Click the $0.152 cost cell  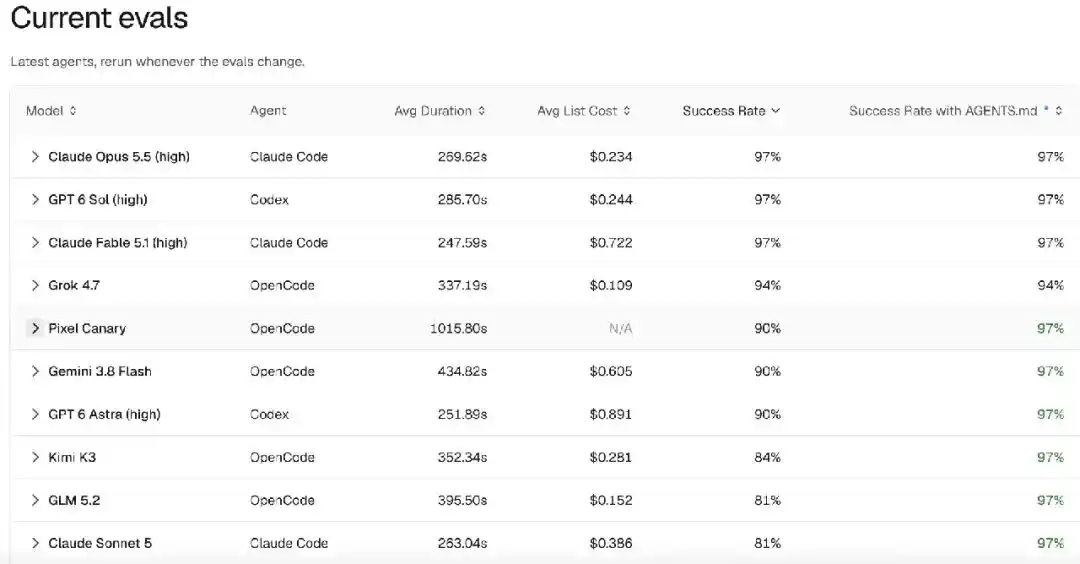610,500
